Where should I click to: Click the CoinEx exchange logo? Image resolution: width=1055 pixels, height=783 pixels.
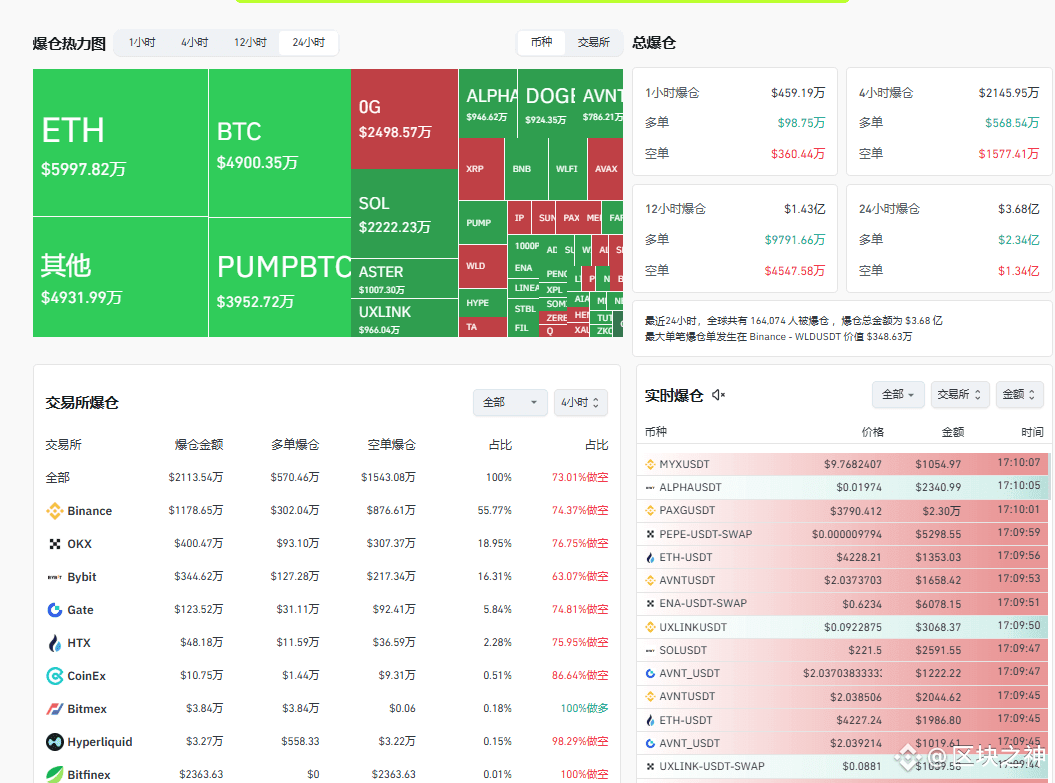pyautogui.click(x=54, y=675)
